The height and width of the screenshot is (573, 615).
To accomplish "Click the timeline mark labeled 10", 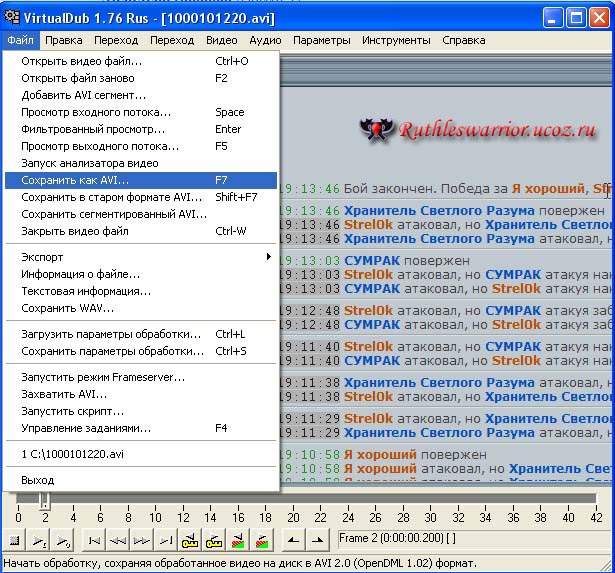I will pyautogui.click(x=155, y=518).
